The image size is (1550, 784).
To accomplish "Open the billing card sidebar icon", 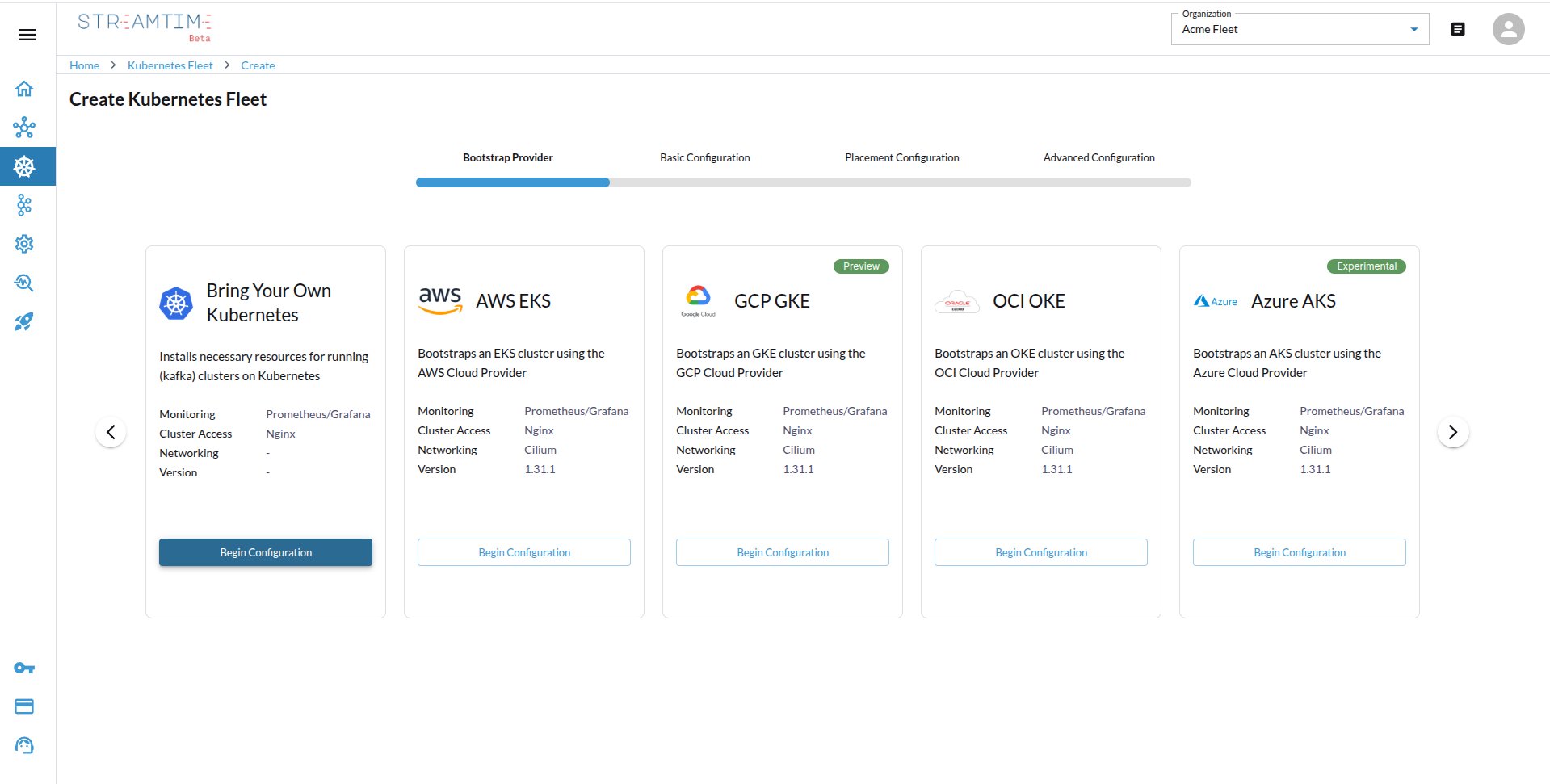I will click(x=24, y=706).
